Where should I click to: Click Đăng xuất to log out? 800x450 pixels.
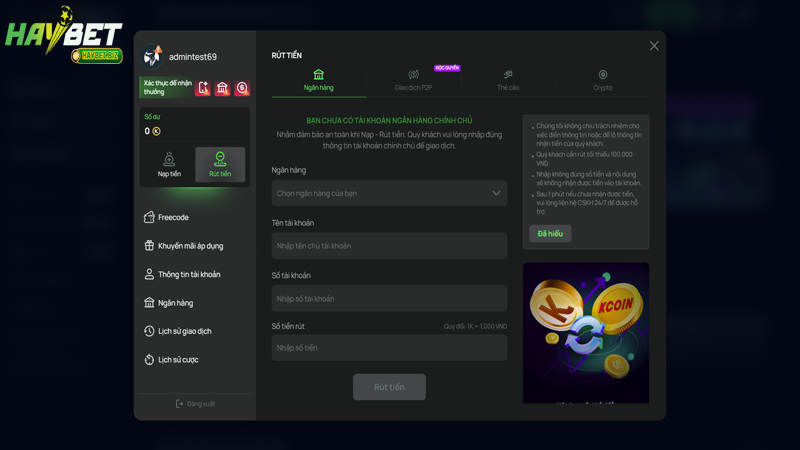(195, 404)
